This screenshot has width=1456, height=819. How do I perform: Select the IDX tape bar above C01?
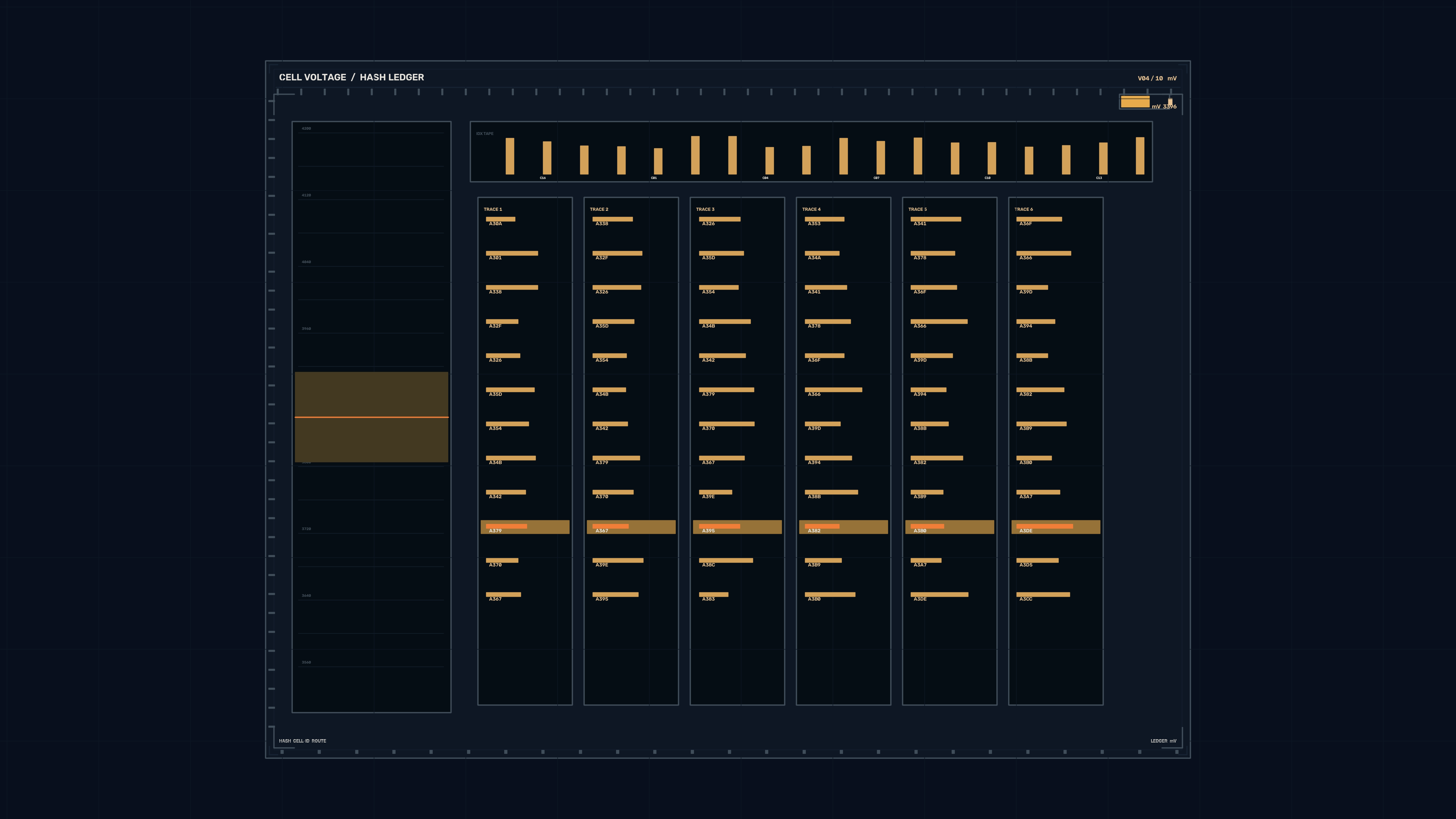click(x=658, y=161)
